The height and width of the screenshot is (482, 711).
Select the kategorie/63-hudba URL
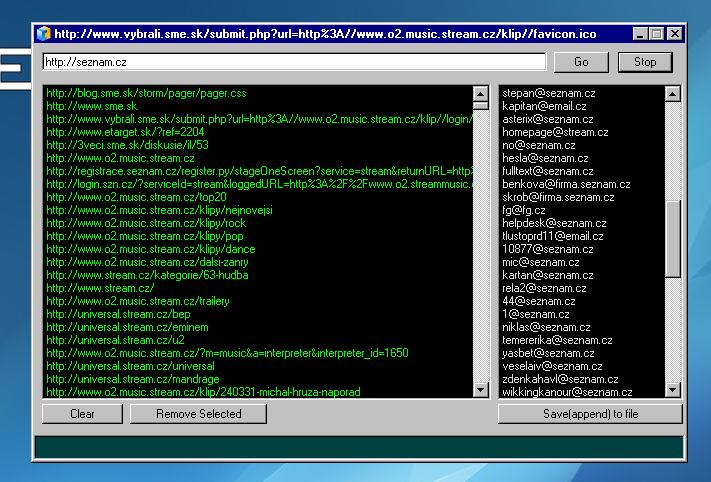147,275
